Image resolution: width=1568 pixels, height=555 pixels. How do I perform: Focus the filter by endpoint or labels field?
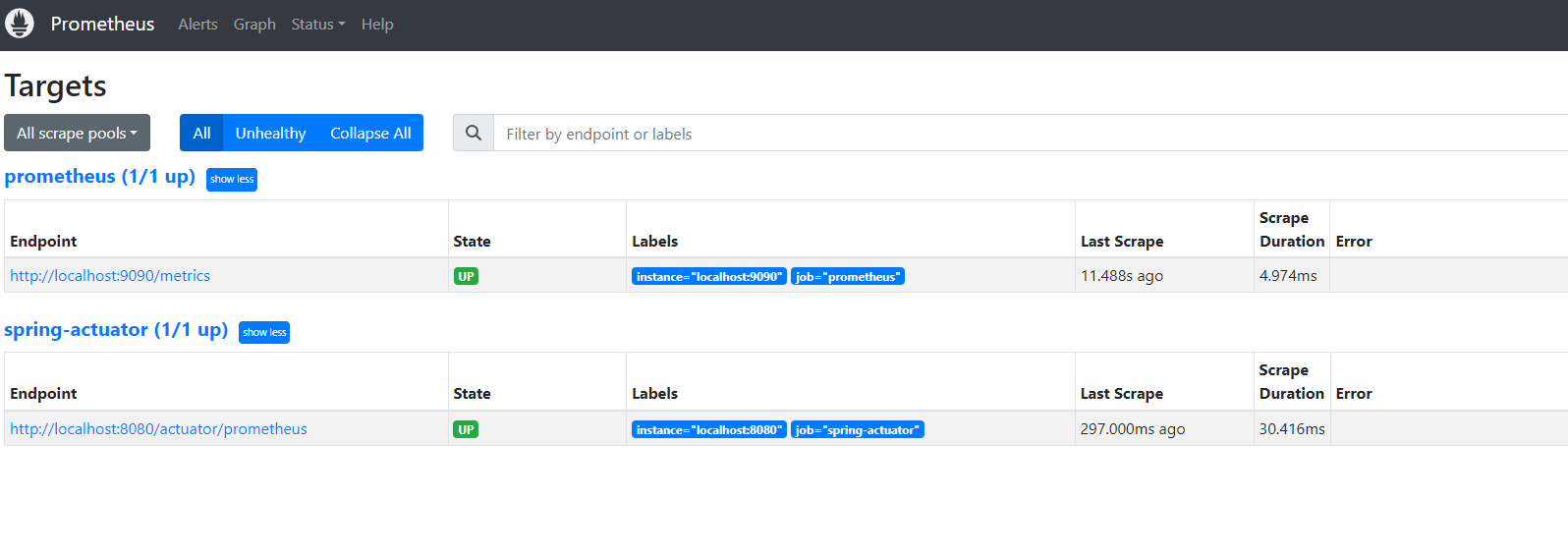coord(1031,133)
